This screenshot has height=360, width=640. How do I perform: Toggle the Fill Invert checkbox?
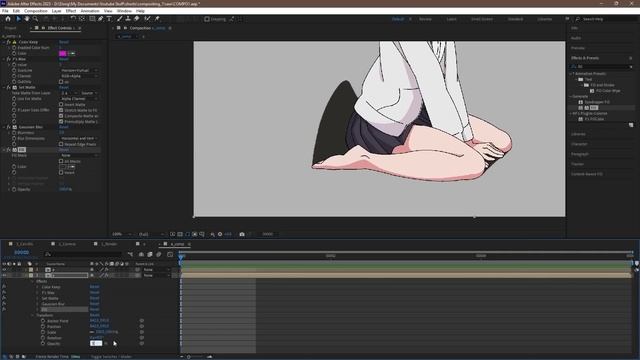pos(61,173)
